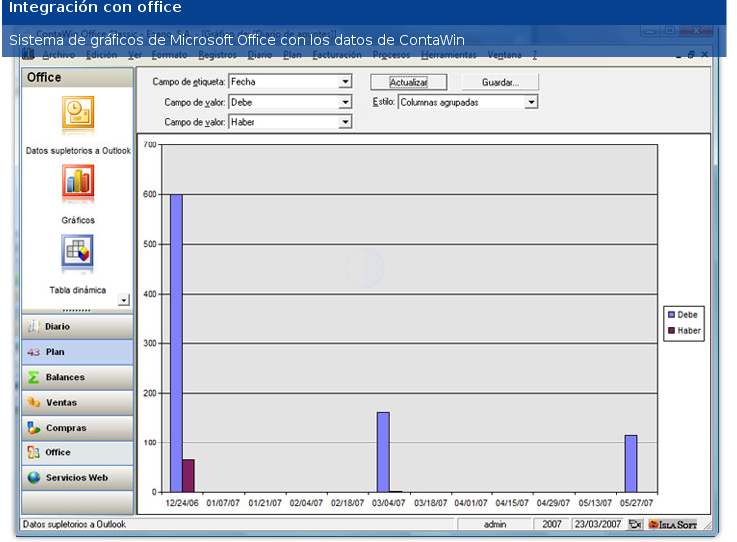737x542 pixels.
Task: Click the Balances sigma icon
Action: tap(33, 377)
